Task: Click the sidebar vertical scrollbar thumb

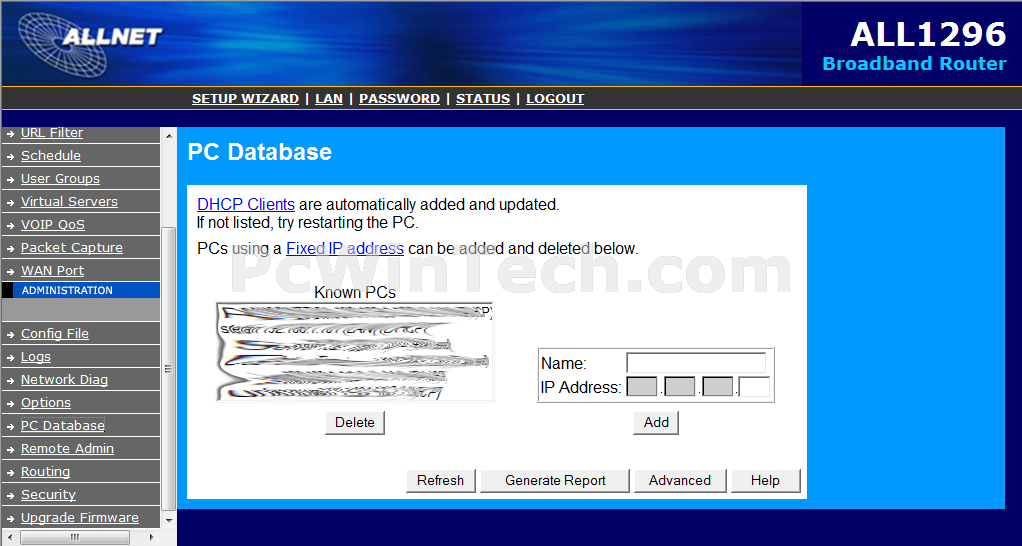Action: (169, 369)
